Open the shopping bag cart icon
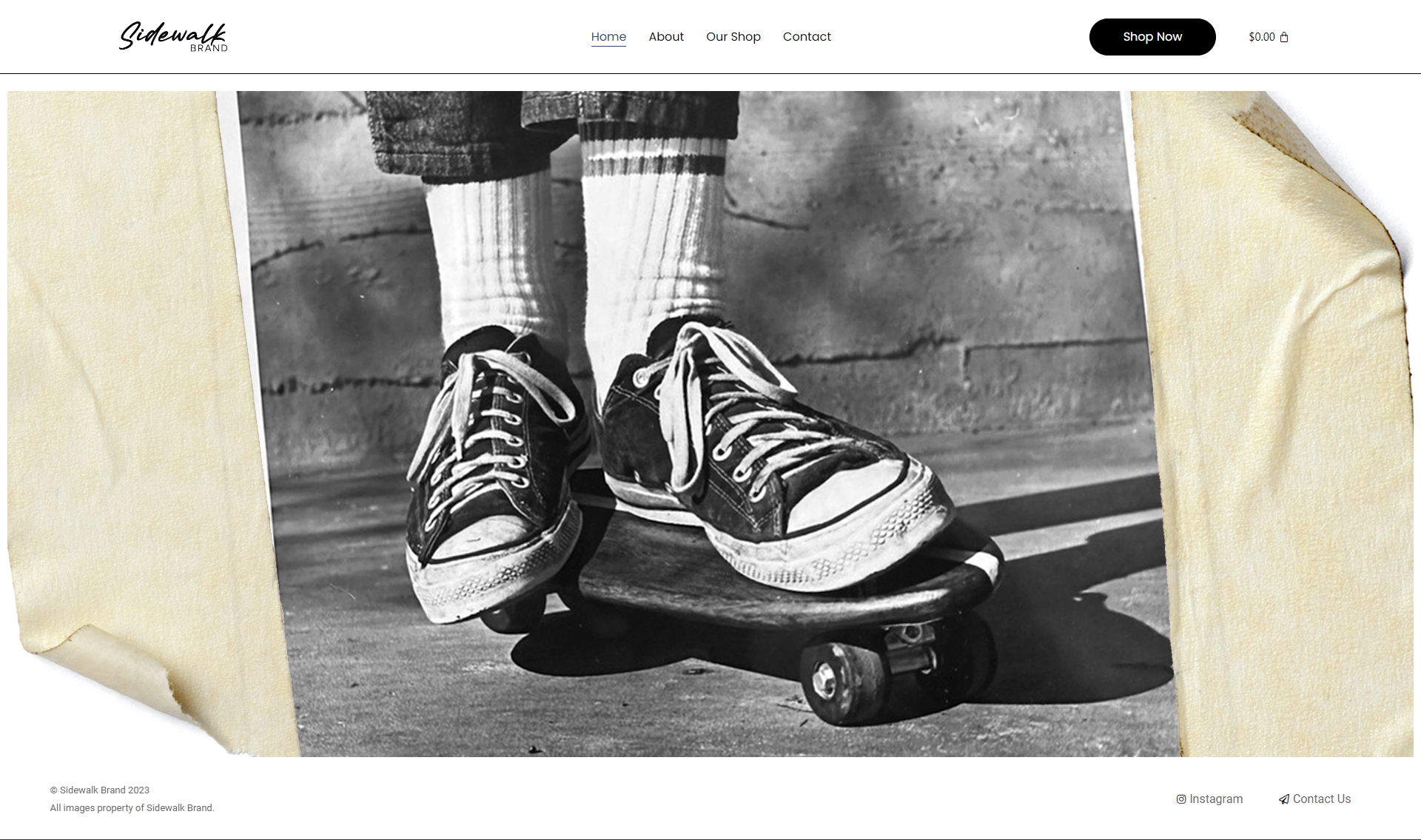 tap(1284, 37)
